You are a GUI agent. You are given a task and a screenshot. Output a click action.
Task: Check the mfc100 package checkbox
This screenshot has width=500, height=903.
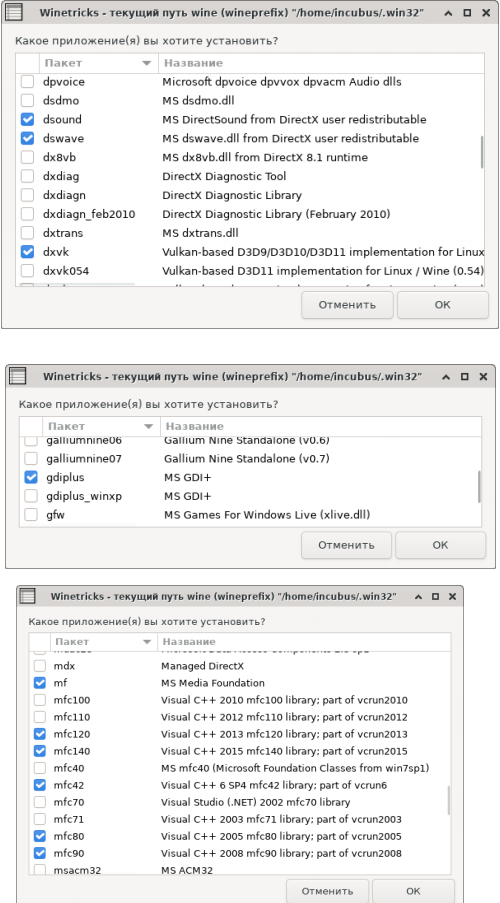pos(39,700)
